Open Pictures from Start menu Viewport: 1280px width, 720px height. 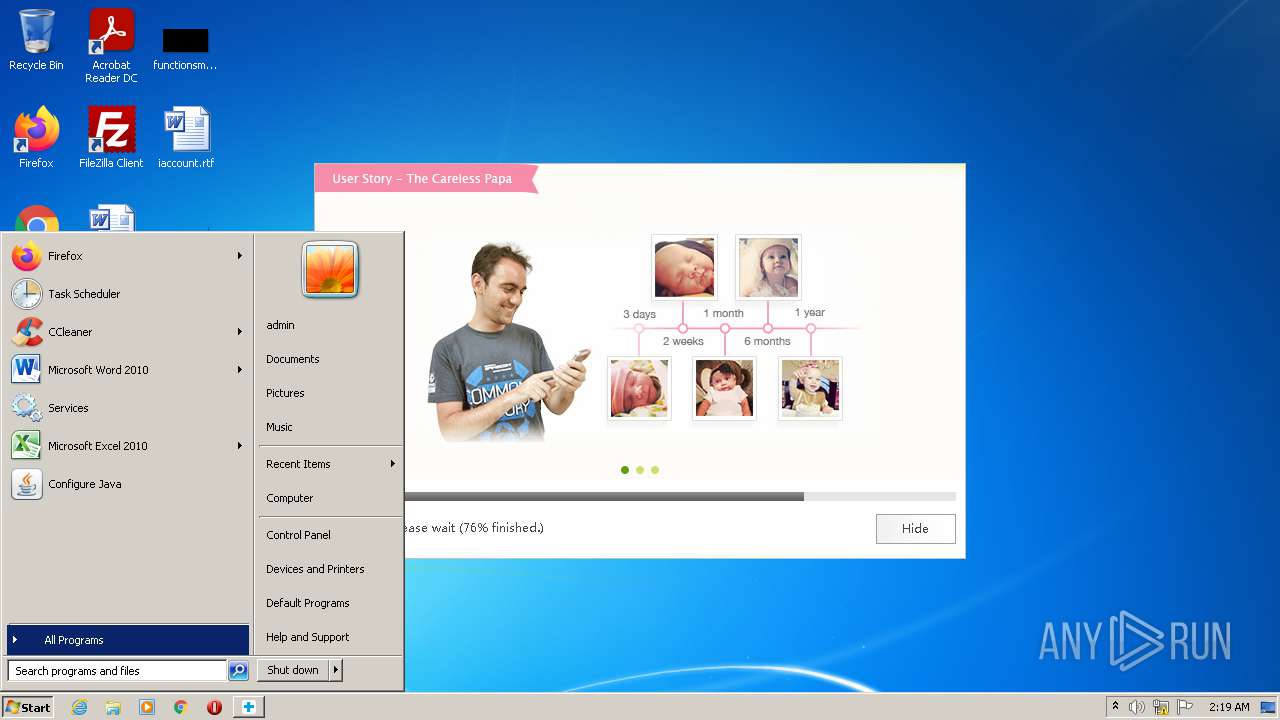click(x=329, y=393)
